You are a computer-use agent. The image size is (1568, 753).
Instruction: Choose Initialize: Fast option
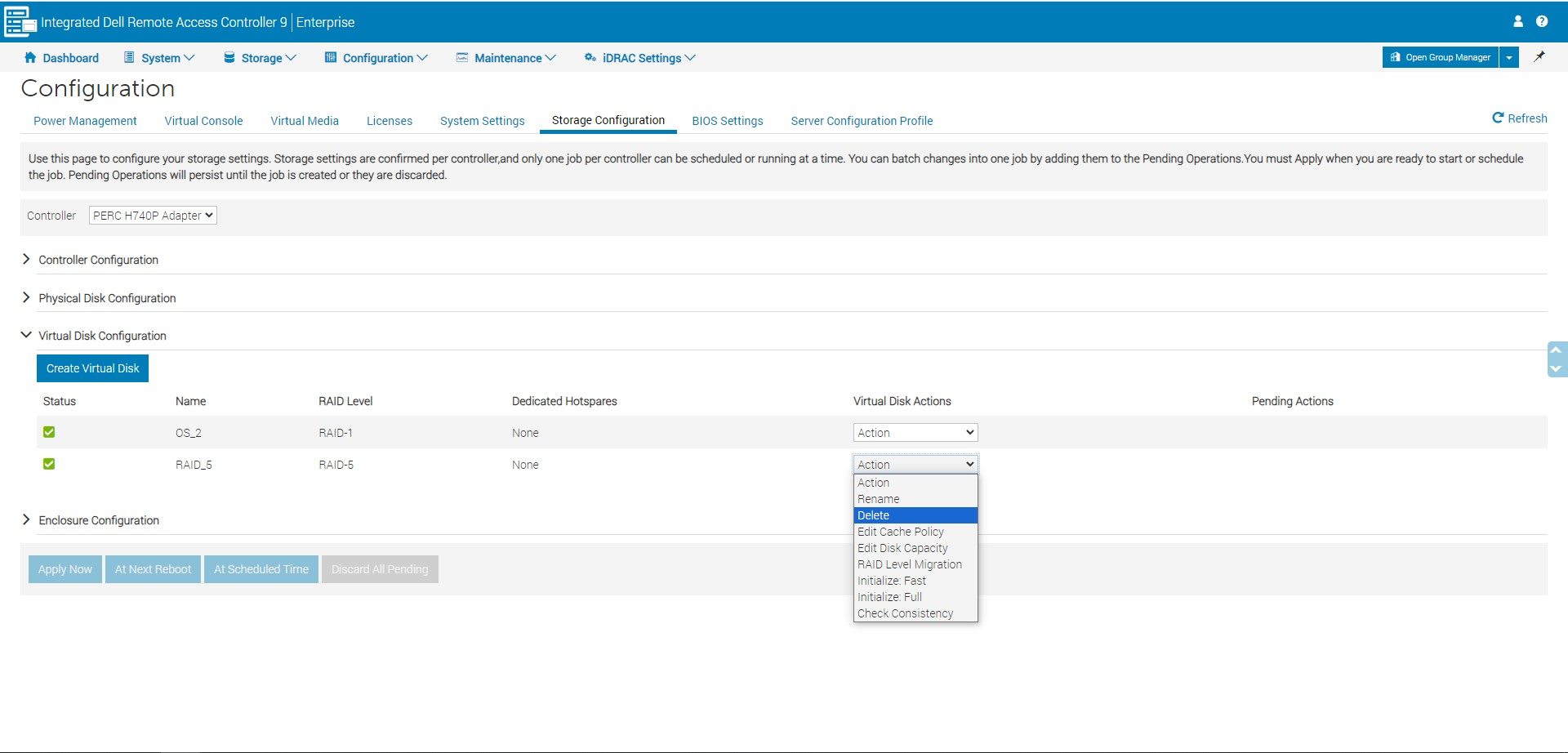[915, 581]
